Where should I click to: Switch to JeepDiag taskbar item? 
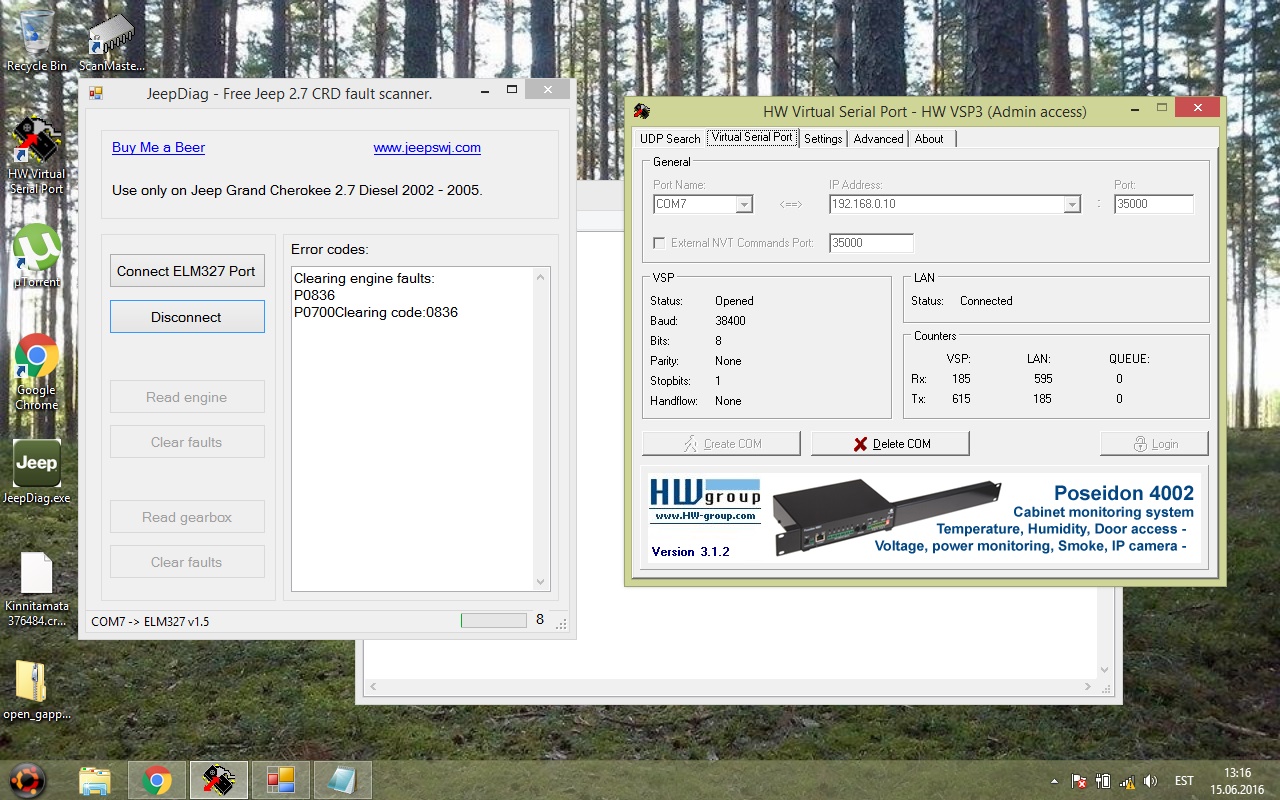coord(280,780)
